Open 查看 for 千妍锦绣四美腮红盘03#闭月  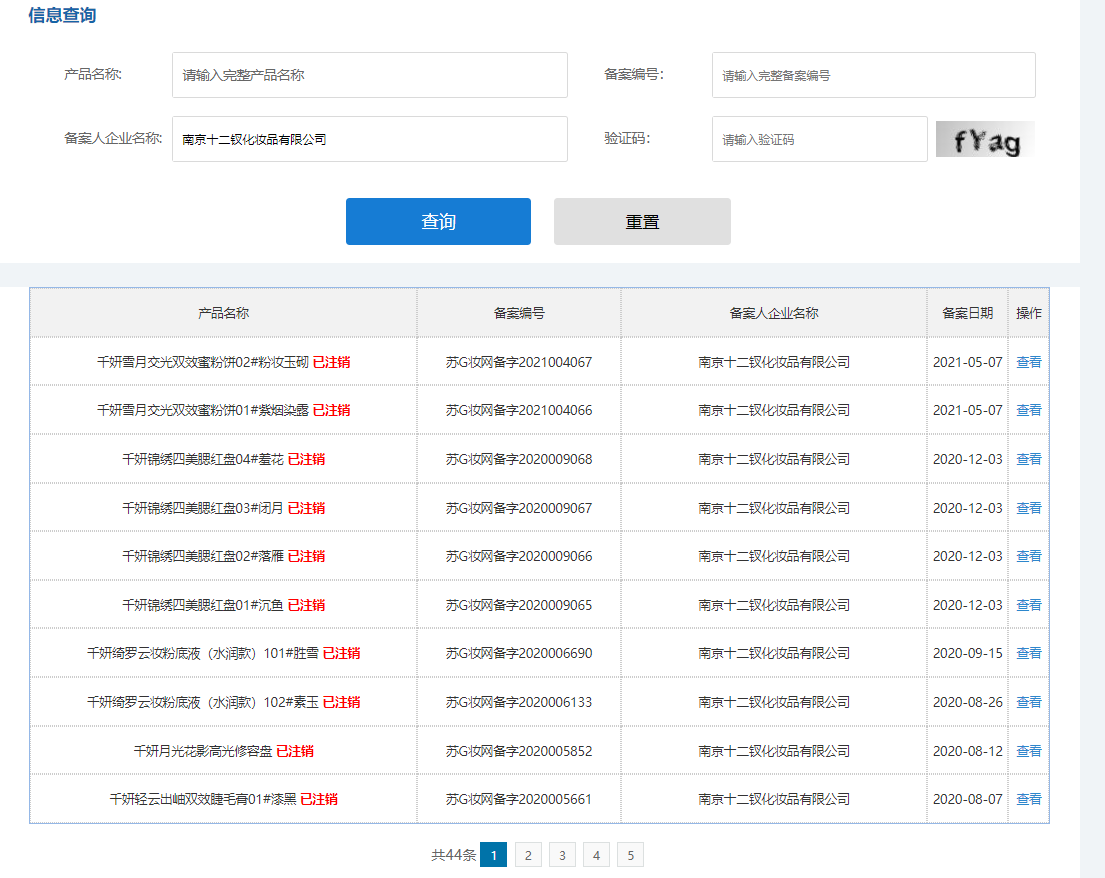(1028, 508)
